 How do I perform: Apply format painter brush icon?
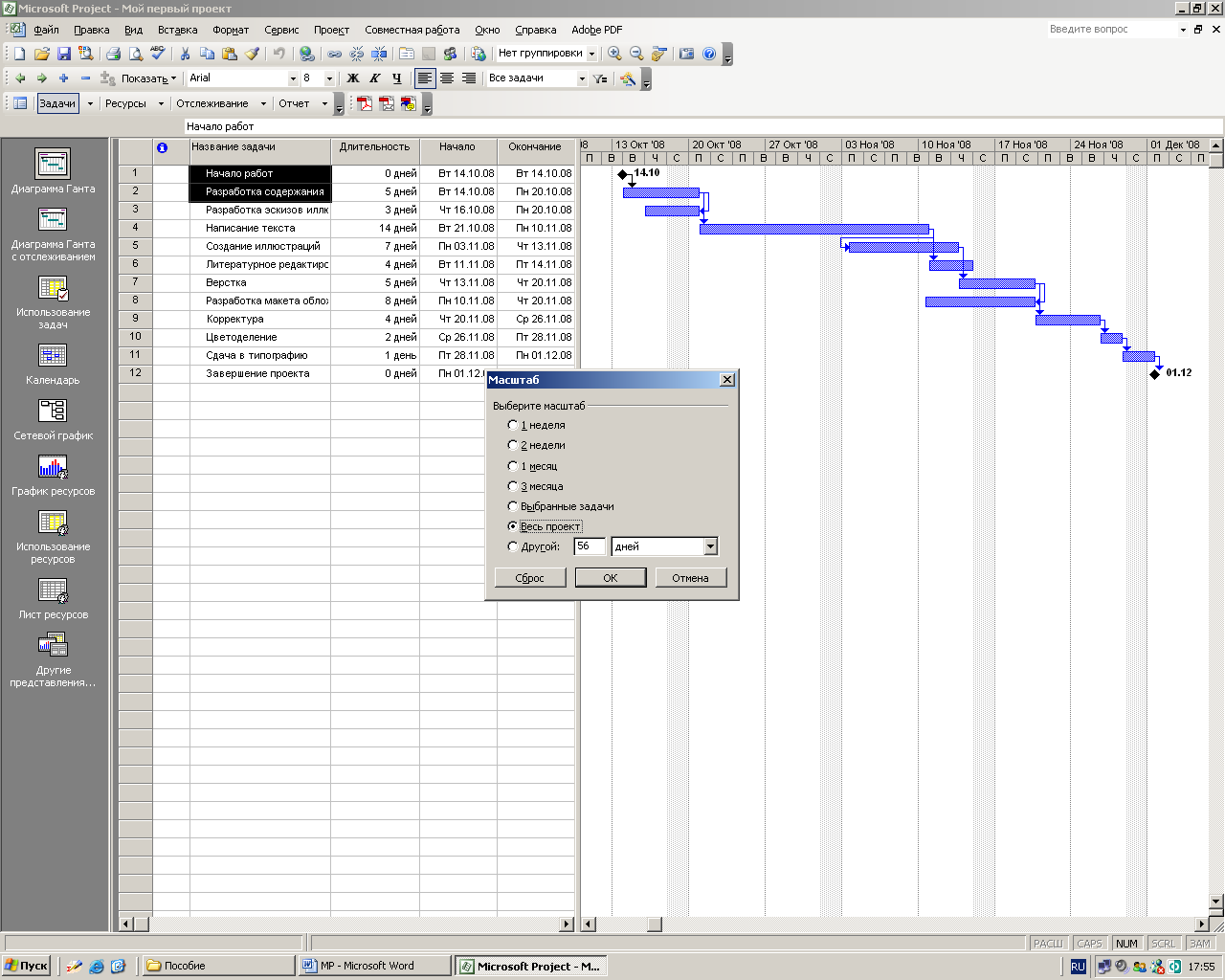pos(253,54)
